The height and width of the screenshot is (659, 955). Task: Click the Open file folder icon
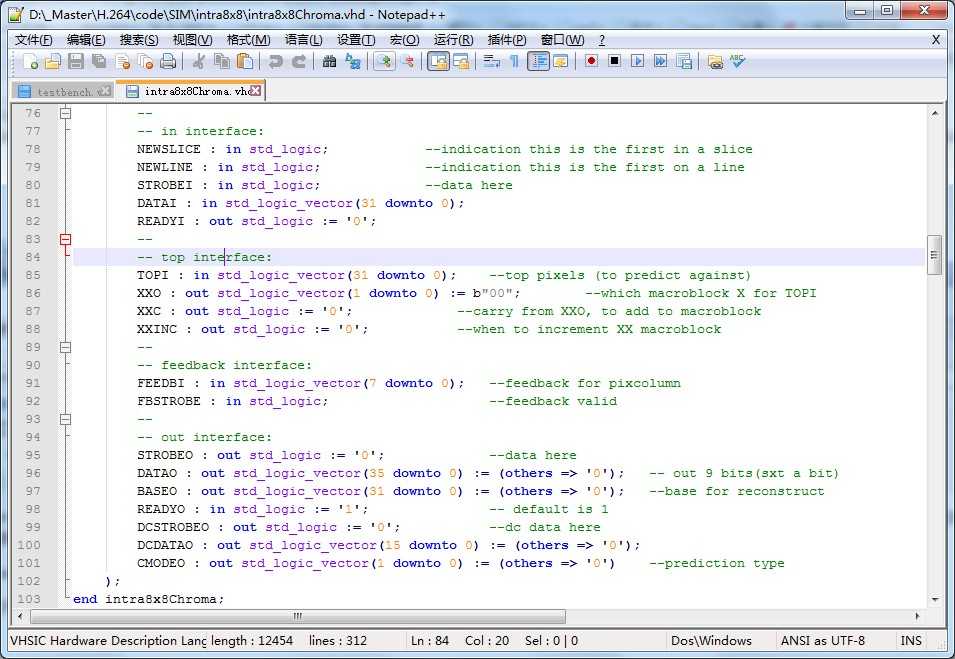pos(53,61)
